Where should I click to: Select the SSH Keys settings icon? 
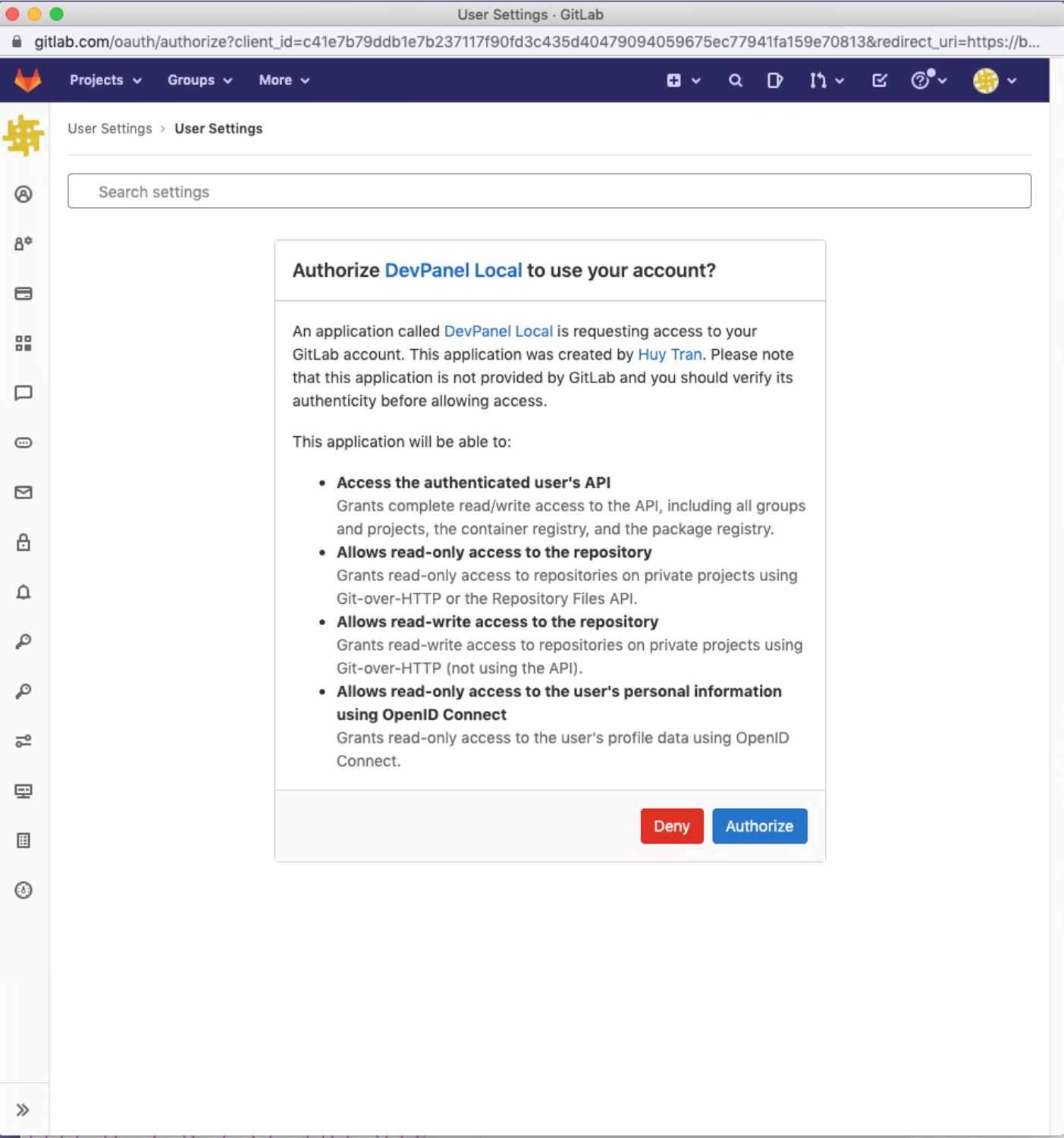click(24, 640)
